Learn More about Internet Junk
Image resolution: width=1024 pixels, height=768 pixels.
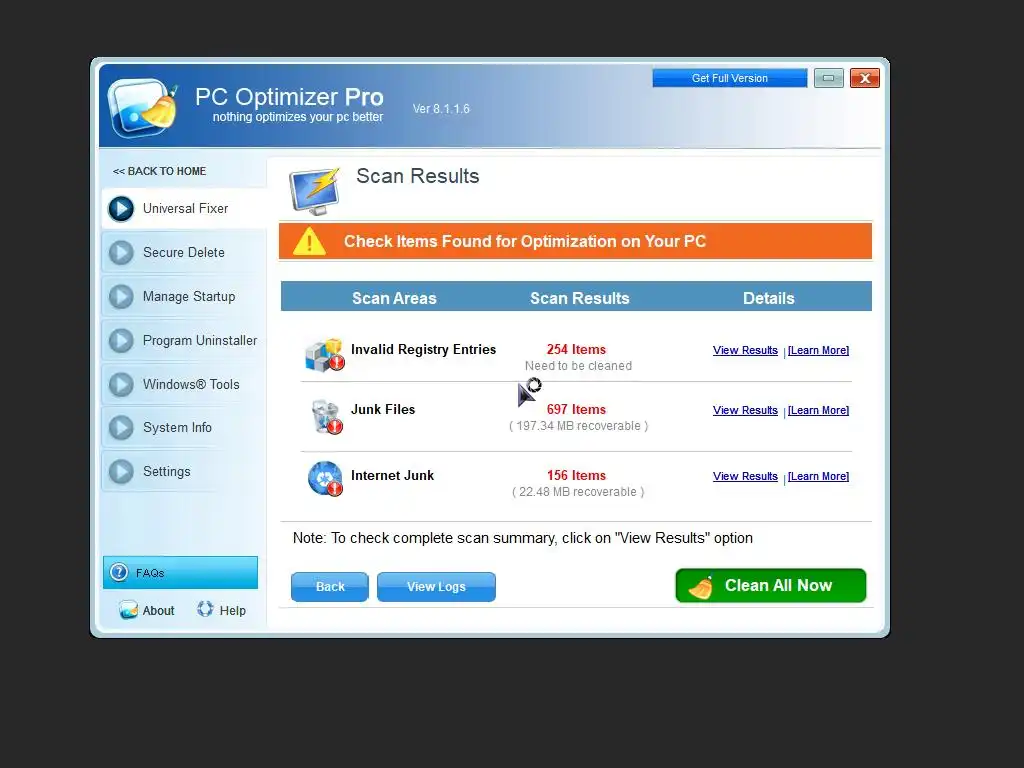(818, 476)
